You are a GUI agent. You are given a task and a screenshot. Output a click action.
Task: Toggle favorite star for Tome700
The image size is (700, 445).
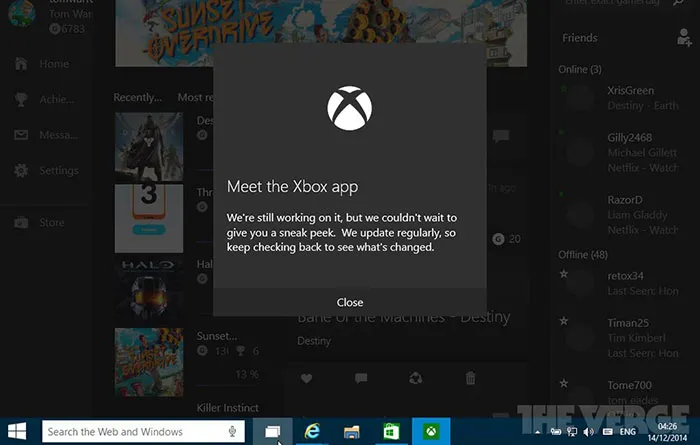pos(563,383)
